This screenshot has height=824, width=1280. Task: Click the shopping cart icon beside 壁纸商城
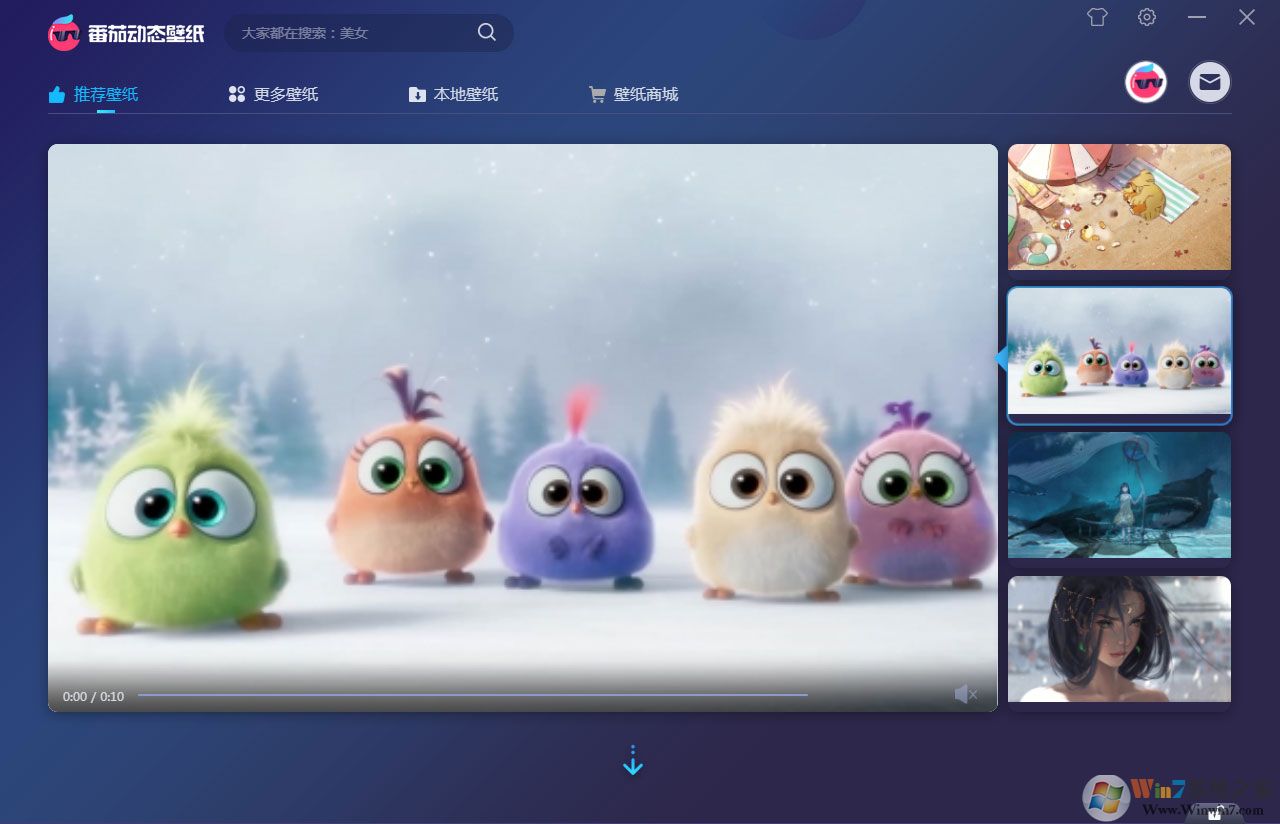(597, 93)
